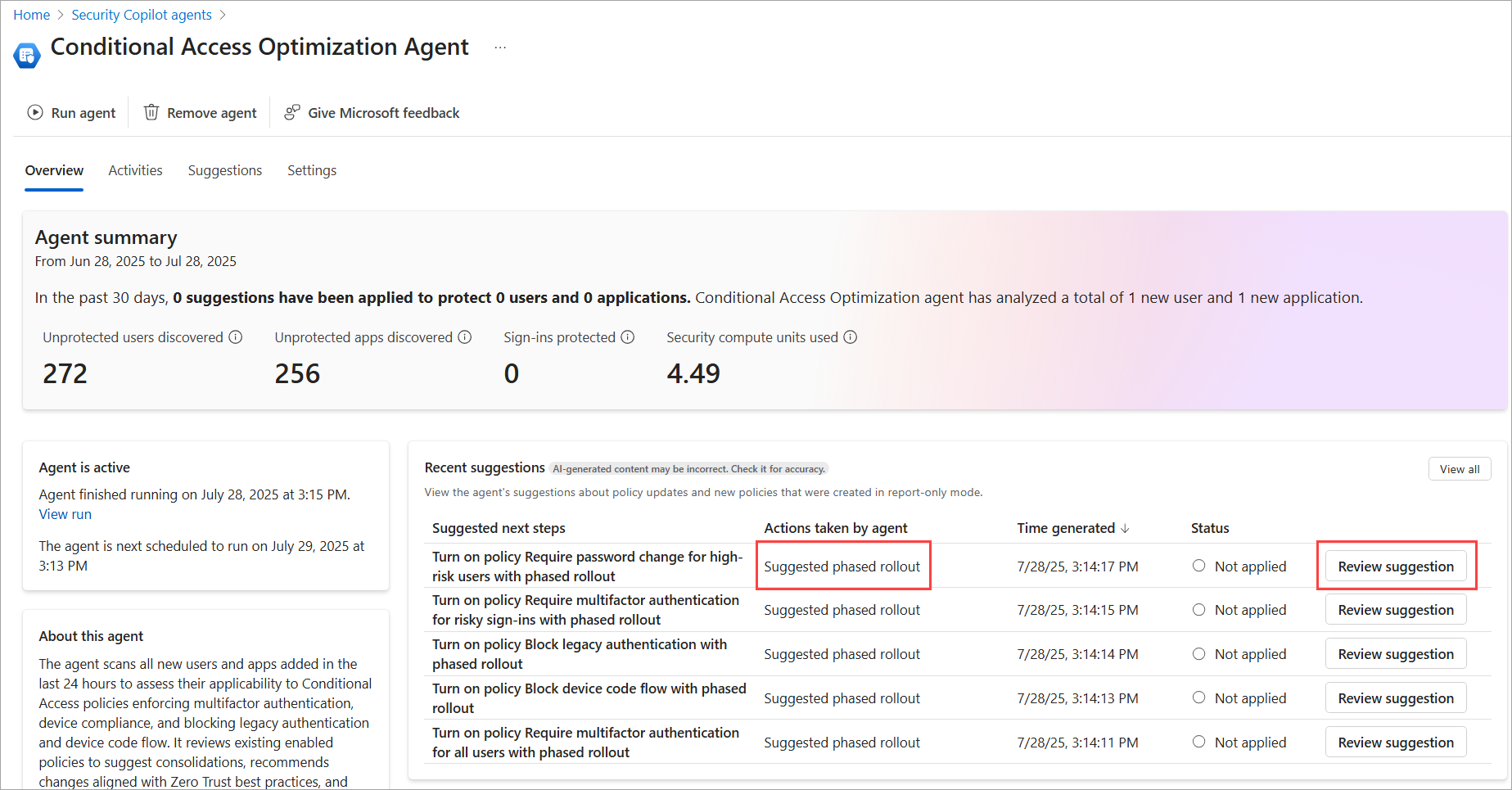
Task: Show info for Unprotected users discovered
Action: coord(236,337)
